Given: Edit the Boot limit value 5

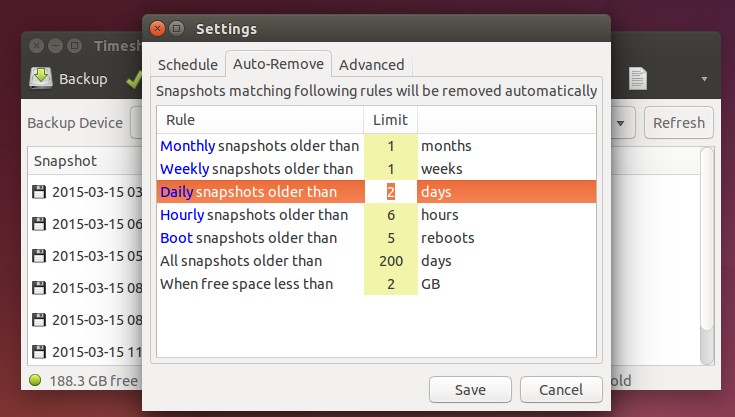Looking at the screenshot, I should pyautogui.click(x=390, y=238).
